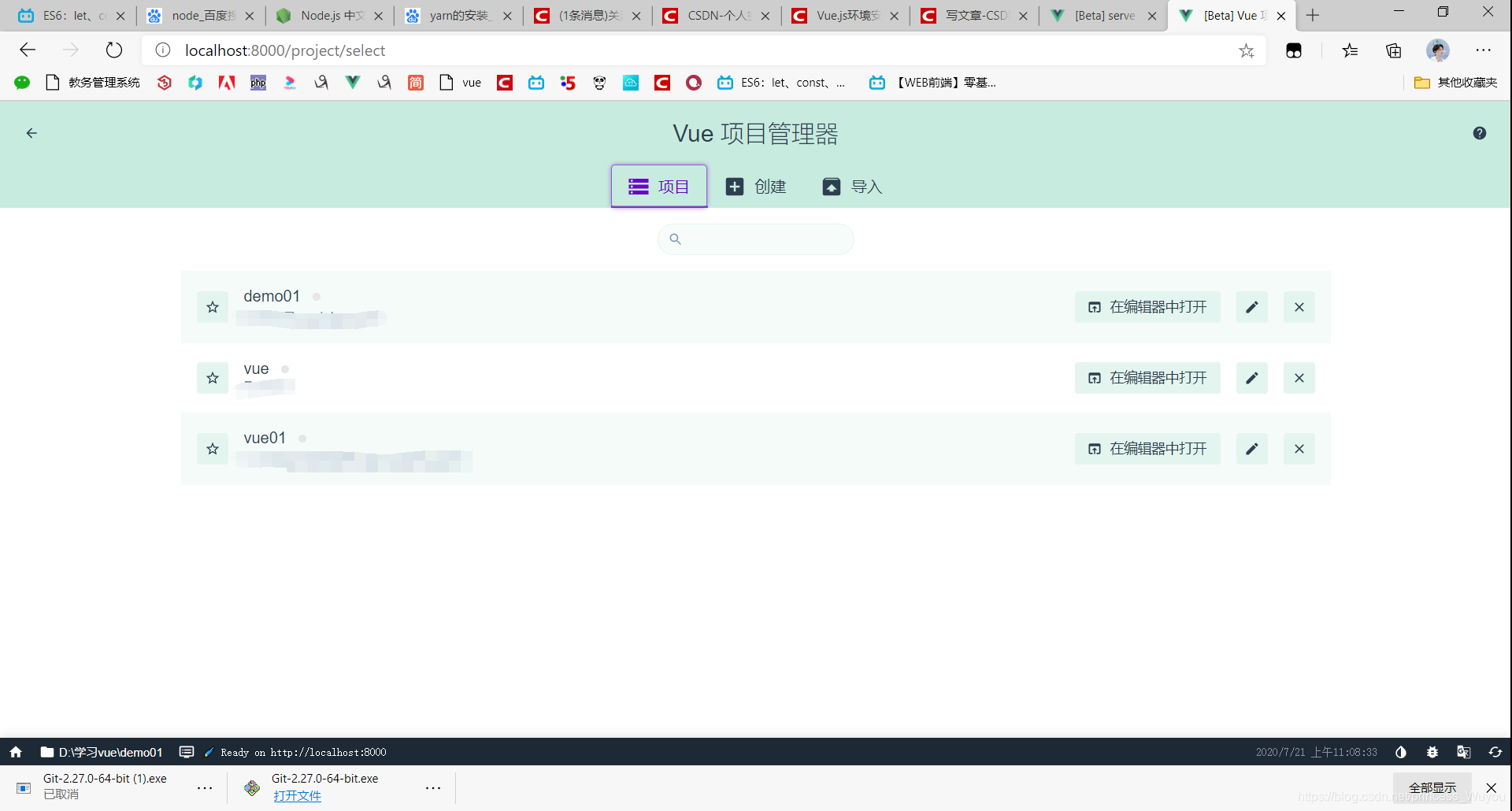
Task: View site information icon in address bar
Action: click(163, 50)
